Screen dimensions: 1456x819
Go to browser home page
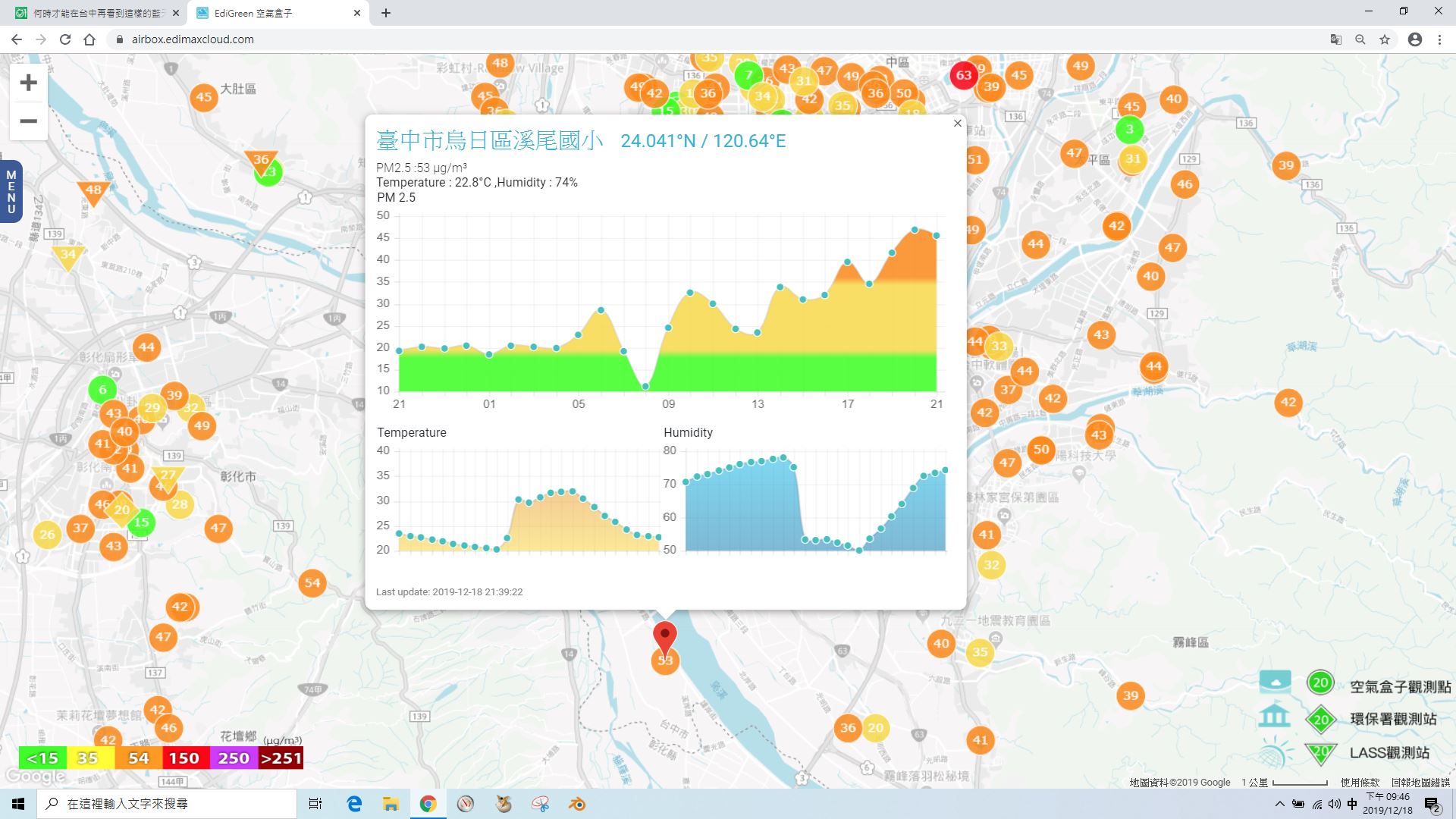pyautogui.click(x=89, y=39)
